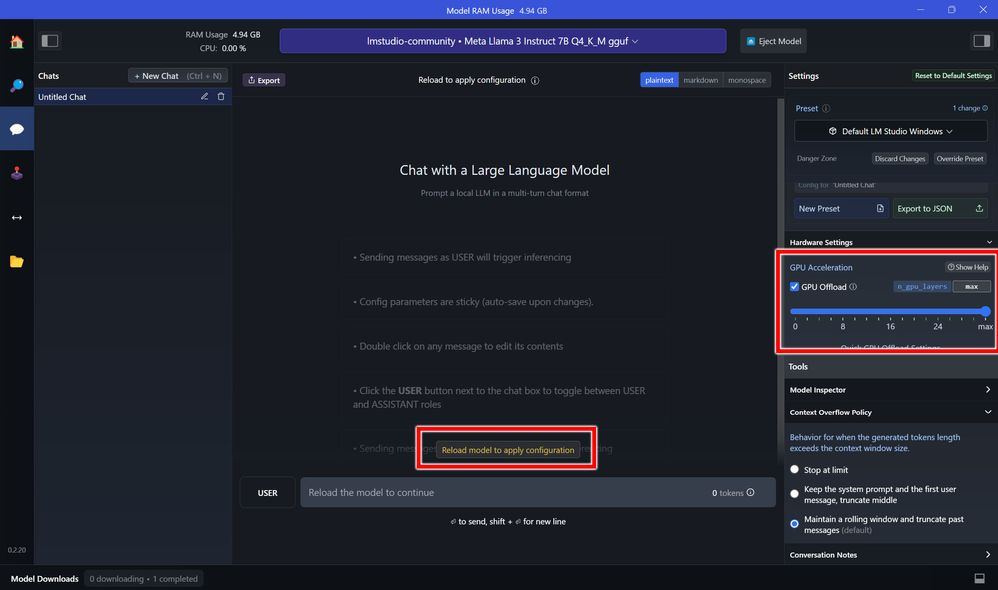Screen dimensions: 998x590
Task: Rename Untitled Chat with pencil icon
Action: coord(204,96)
